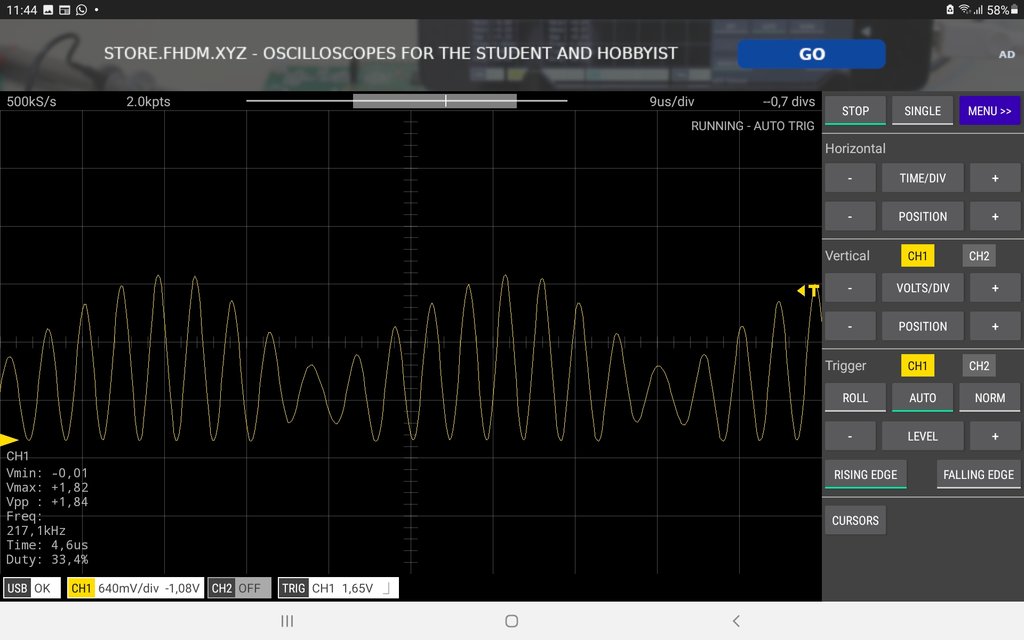
Task: Click the TIME/DIV button
Action: click(x=922, y=178)
